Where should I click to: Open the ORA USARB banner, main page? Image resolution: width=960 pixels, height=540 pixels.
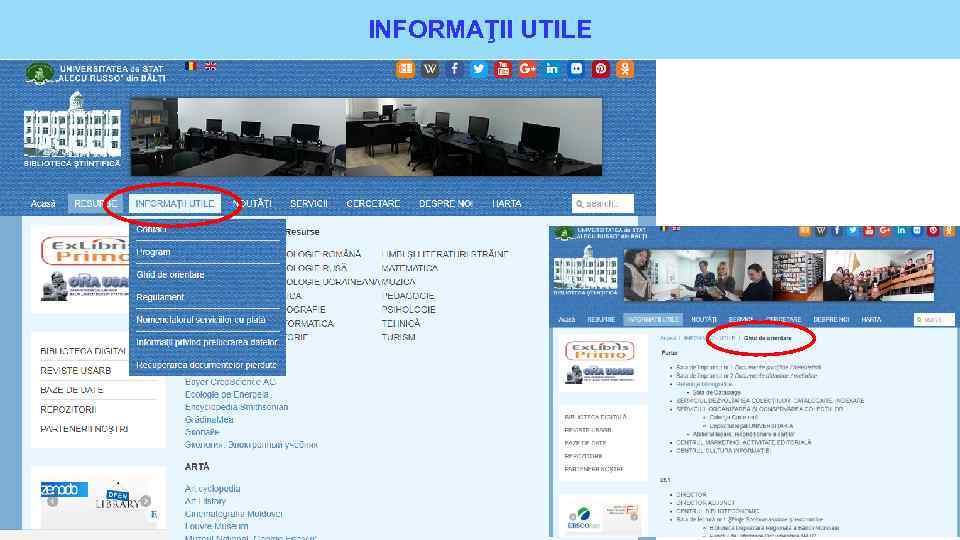click(x=86, y=286)
